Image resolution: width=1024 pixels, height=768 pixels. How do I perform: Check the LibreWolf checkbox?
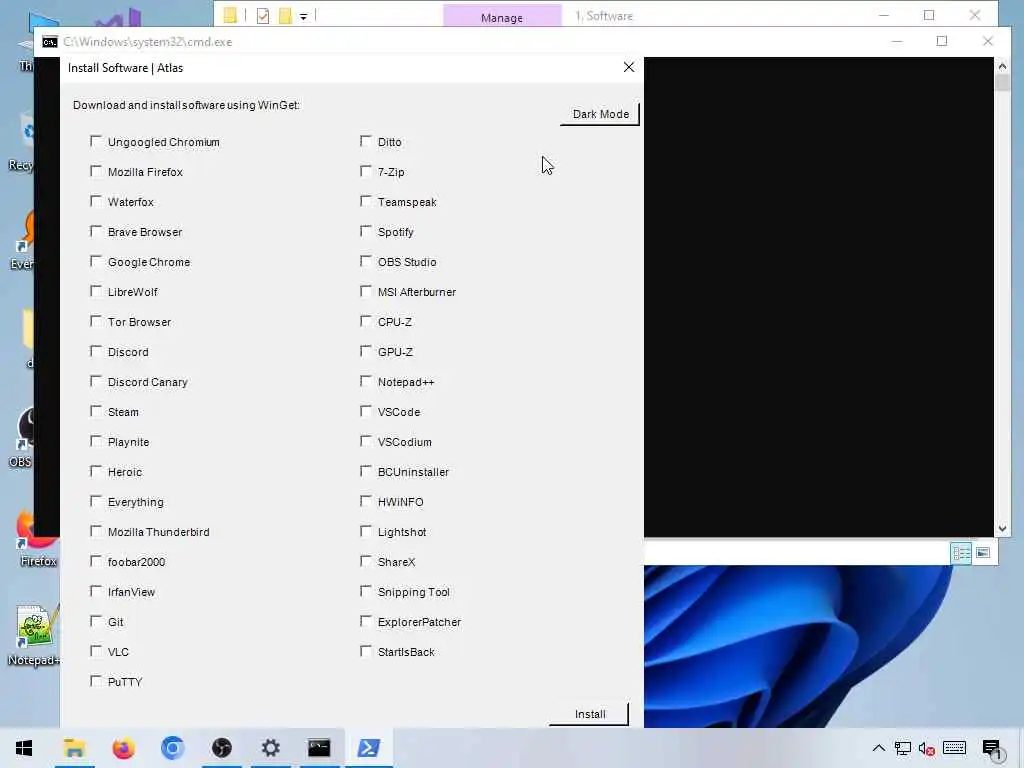tap(96, 291)
